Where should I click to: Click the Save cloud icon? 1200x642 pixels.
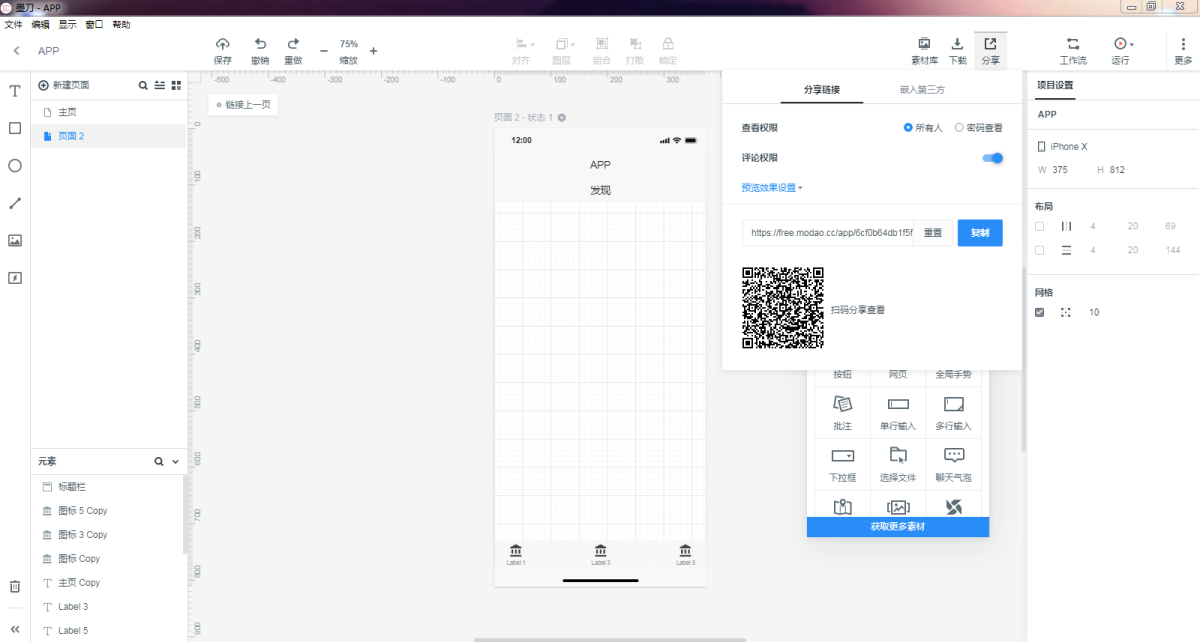coord(222,44)
